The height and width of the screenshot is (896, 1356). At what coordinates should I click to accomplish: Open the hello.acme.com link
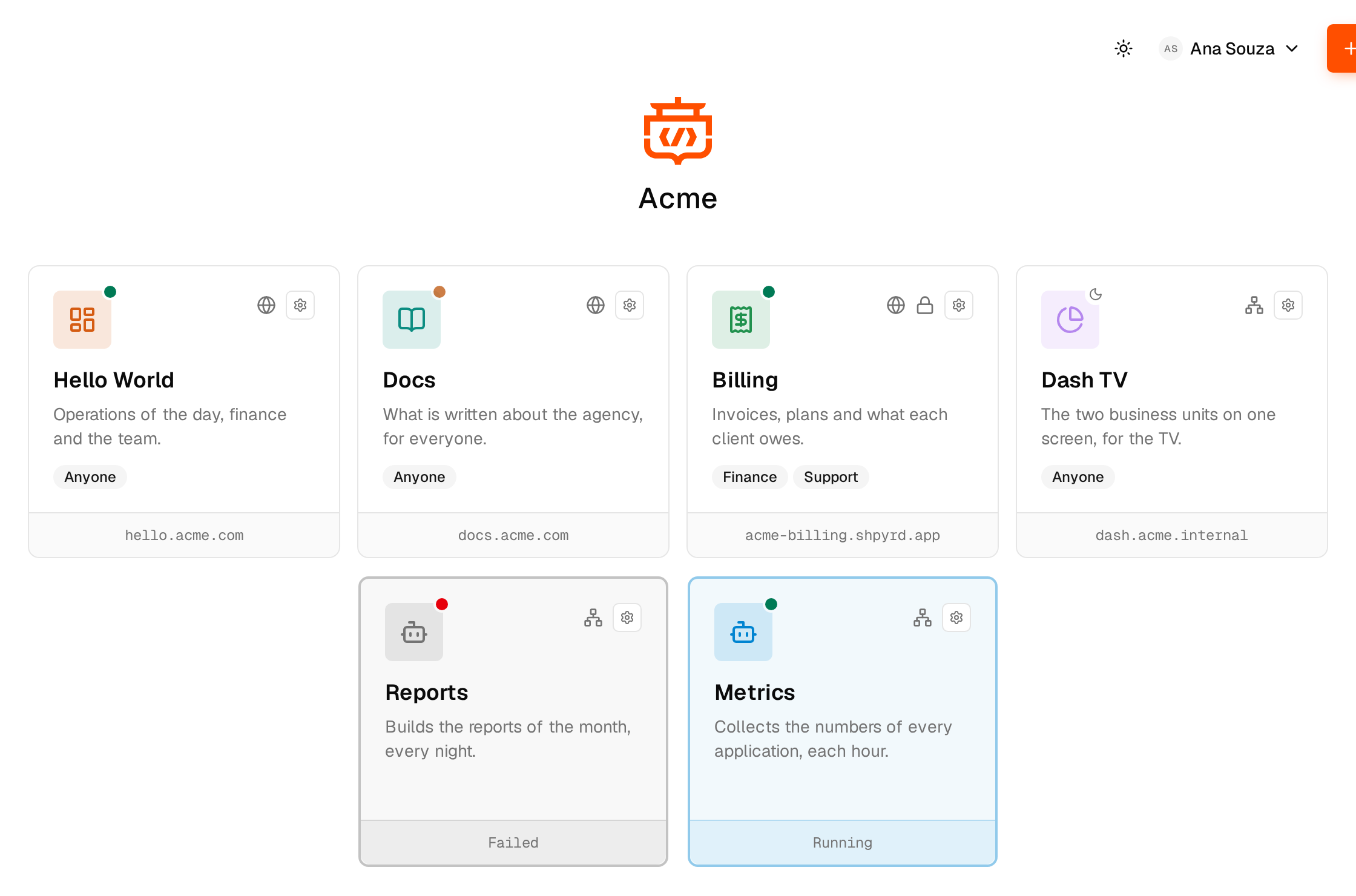(184, 535)
